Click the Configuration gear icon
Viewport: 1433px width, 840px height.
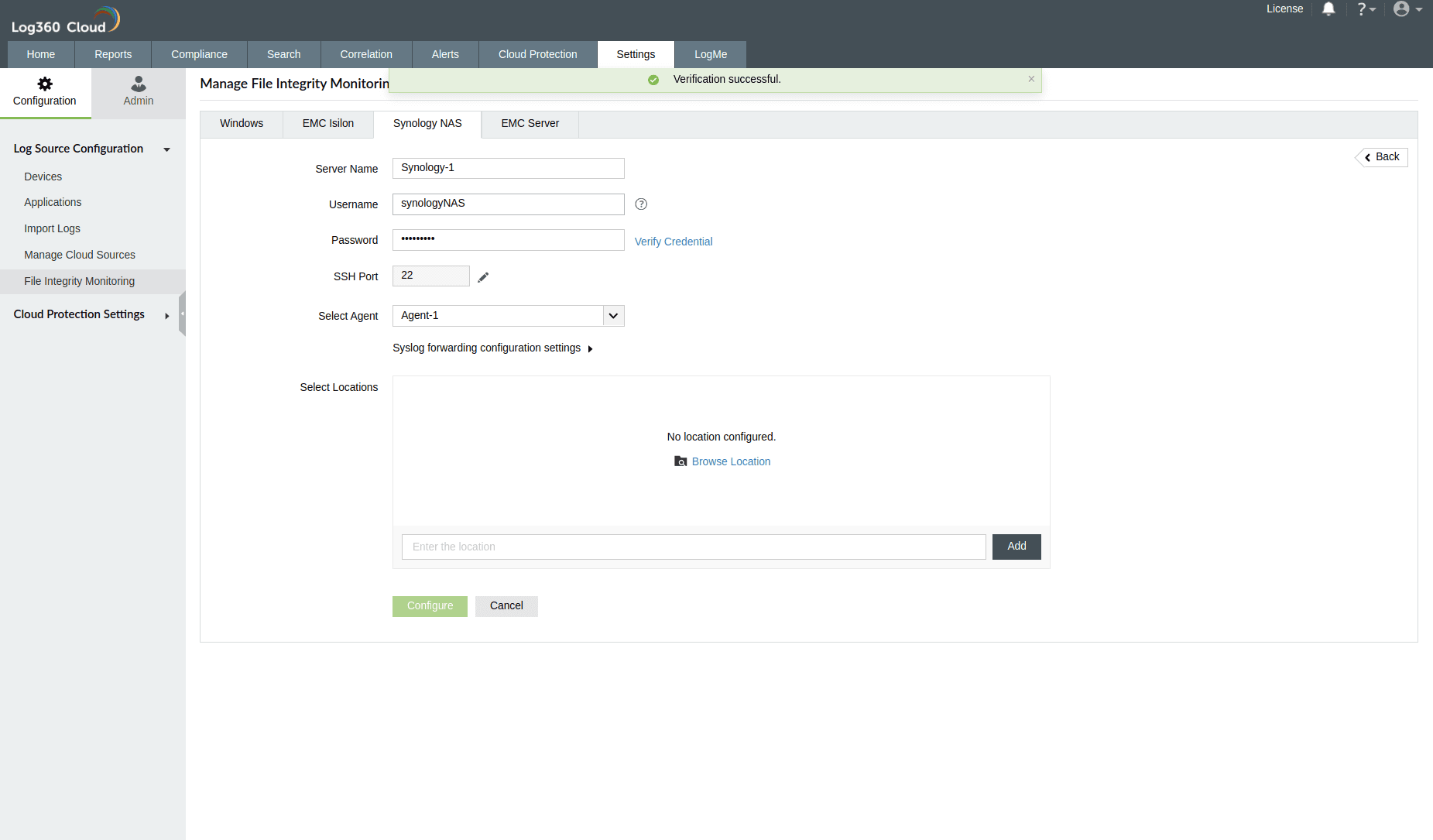45,84
